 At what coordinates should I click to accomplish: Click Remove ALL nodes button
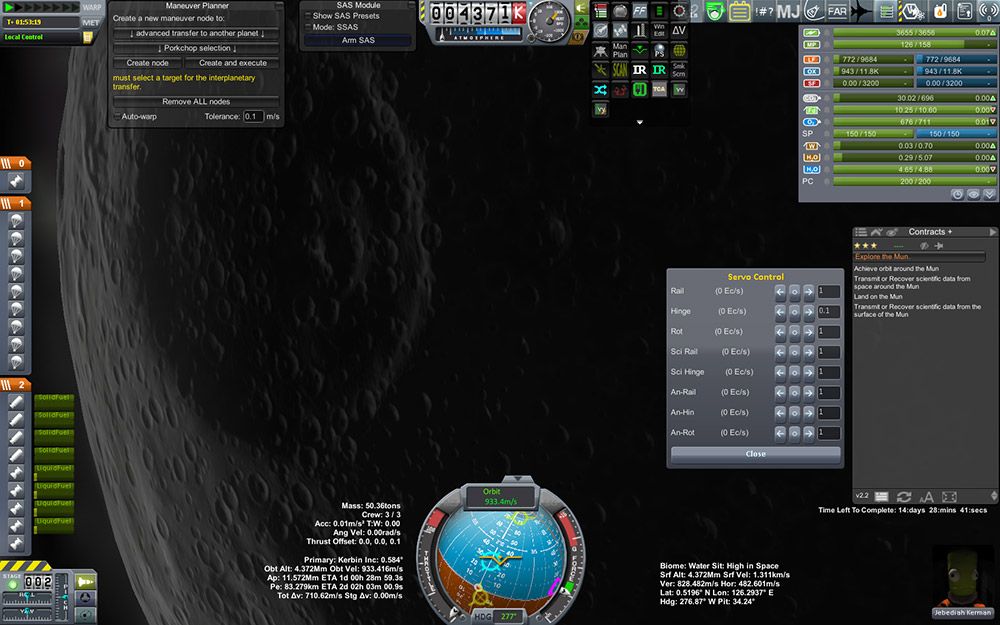pyautogui.click(x=196, y=101)
